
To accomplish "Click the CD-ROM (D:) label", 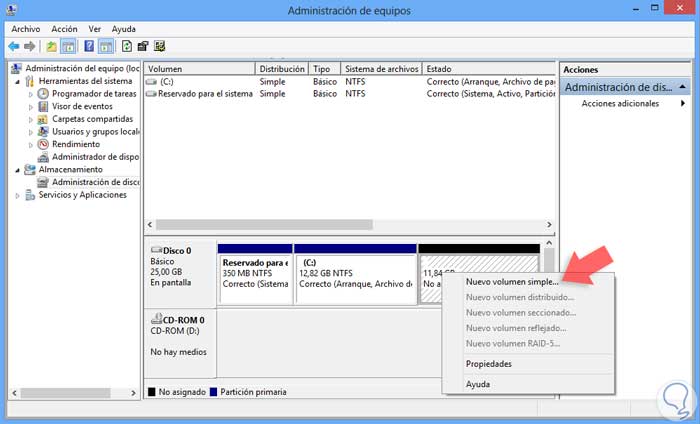I will 175,331.
